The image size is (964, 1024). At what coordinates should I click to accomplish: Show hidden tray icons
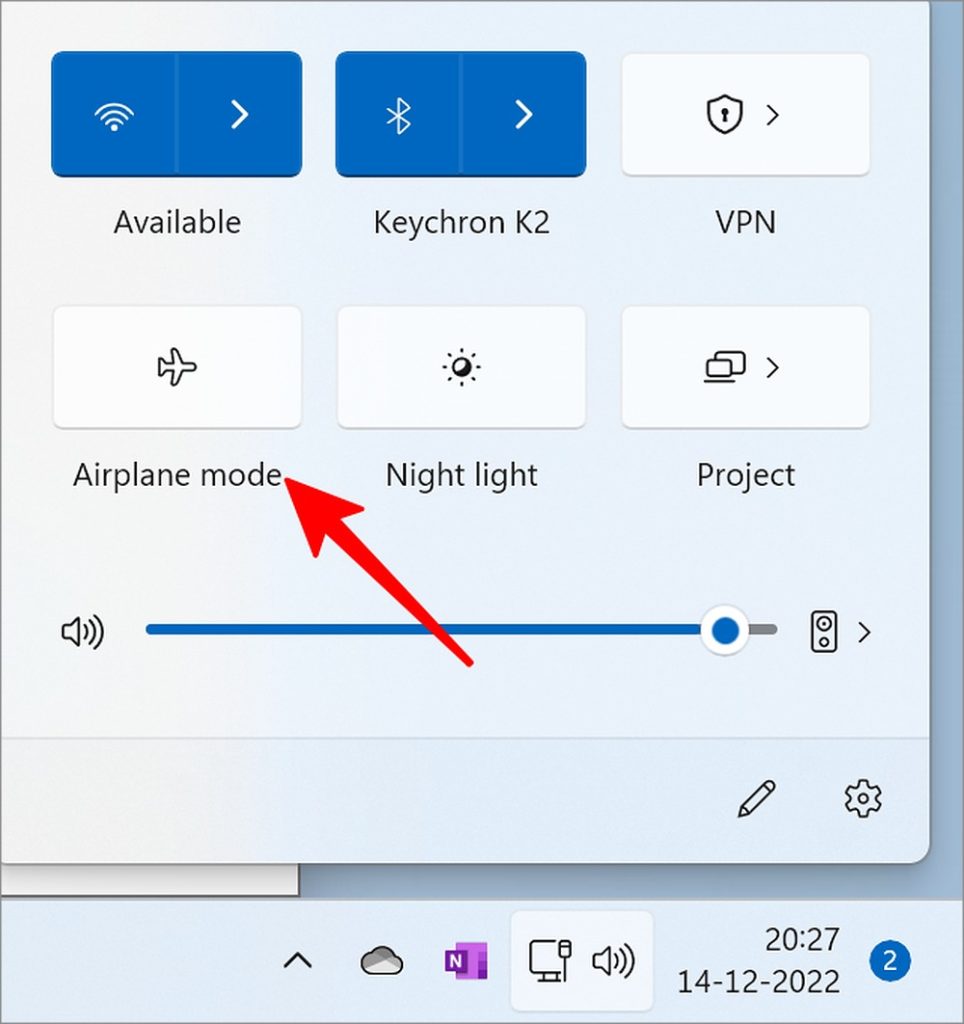tap(297, 962)
